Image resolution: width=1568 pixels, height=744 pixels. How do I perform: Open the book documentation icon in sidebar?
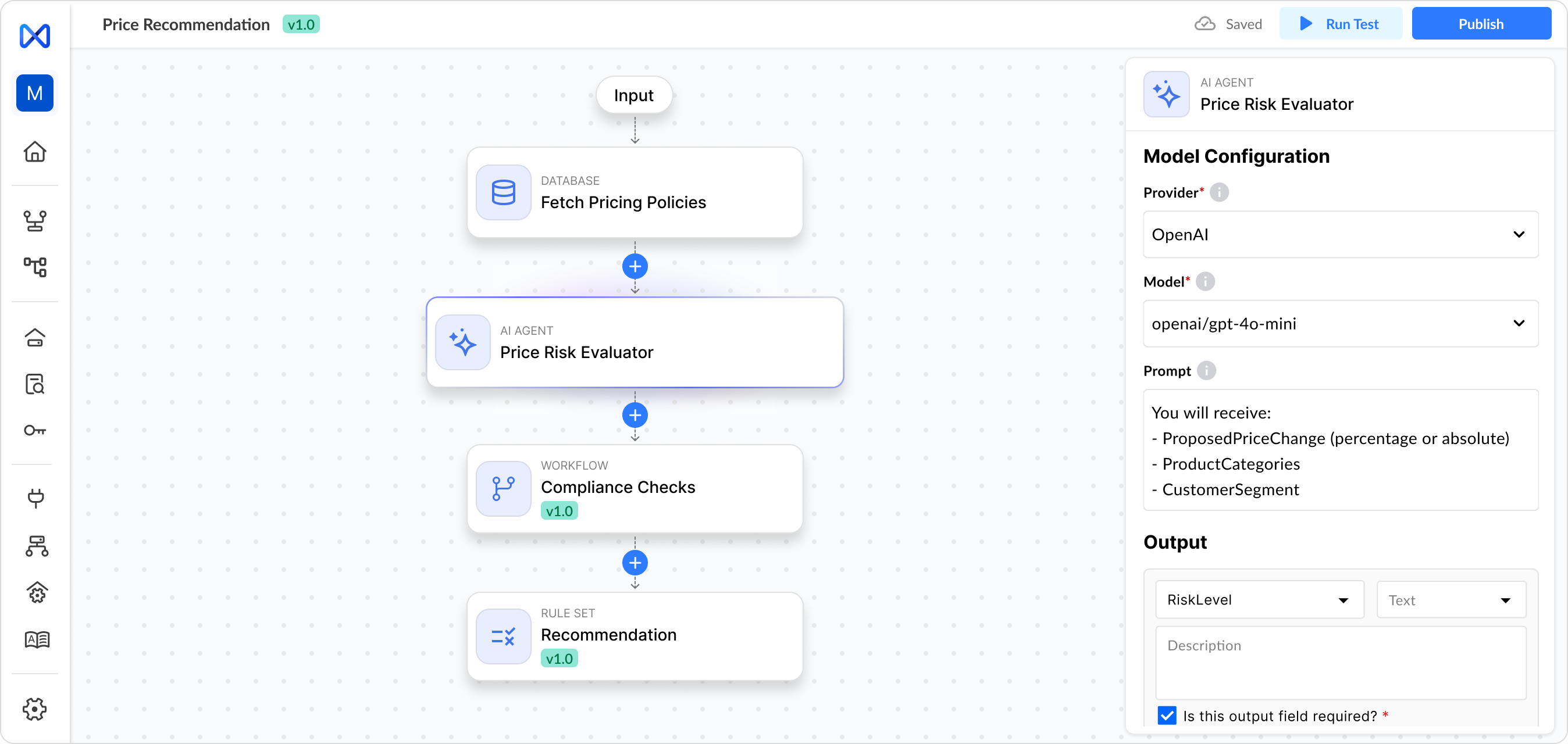(x=37, y=639)
